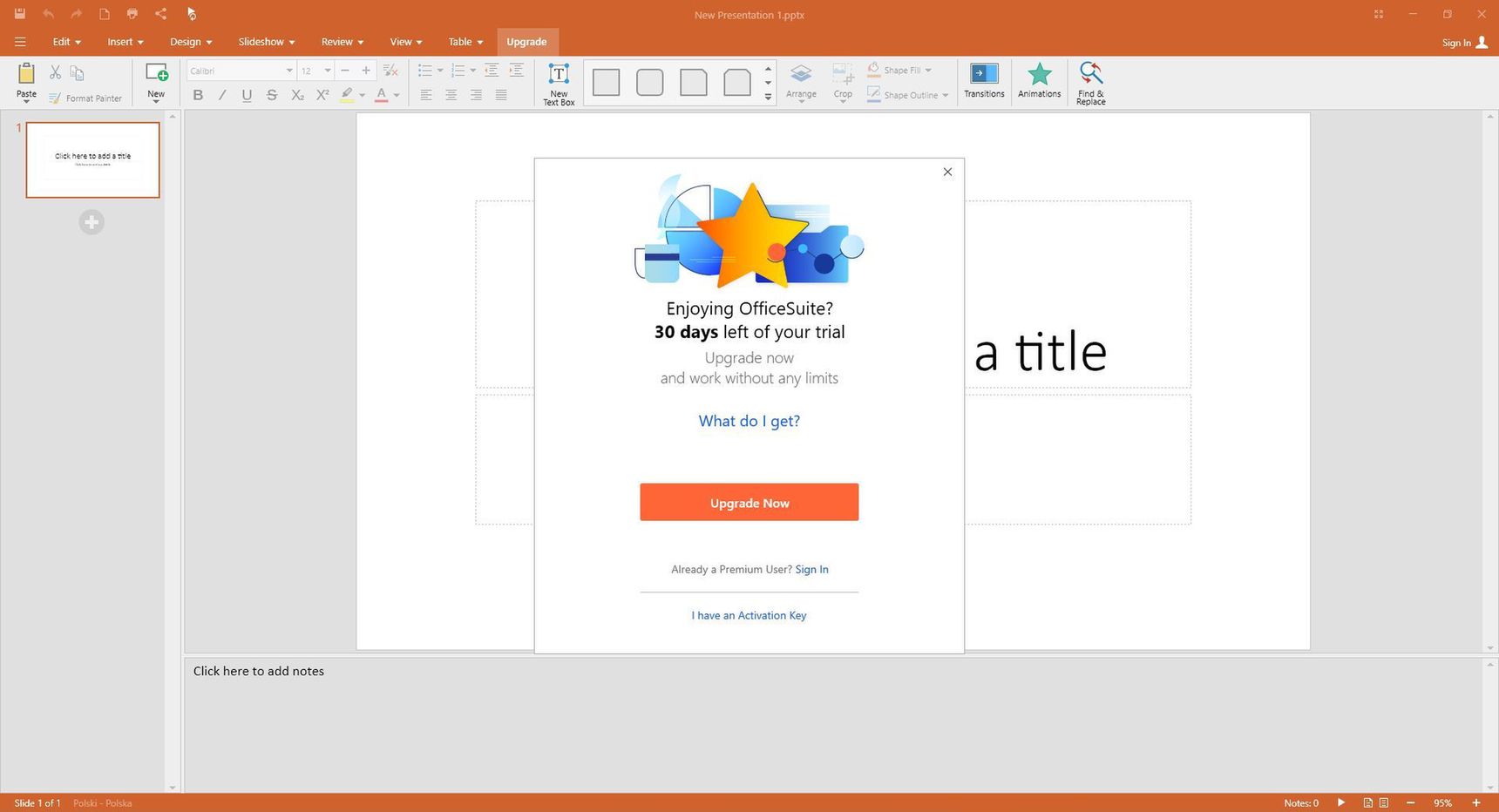Center align text
The image size is (1499, 812).
(x=451, y=95)
